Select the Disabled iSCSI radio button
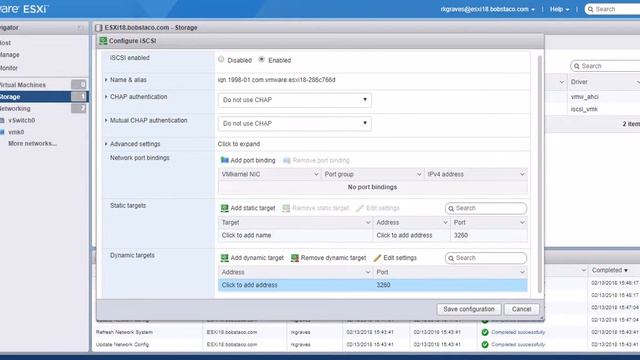The height and width of the screenshot is (360, 640). [x=221, y=59]
